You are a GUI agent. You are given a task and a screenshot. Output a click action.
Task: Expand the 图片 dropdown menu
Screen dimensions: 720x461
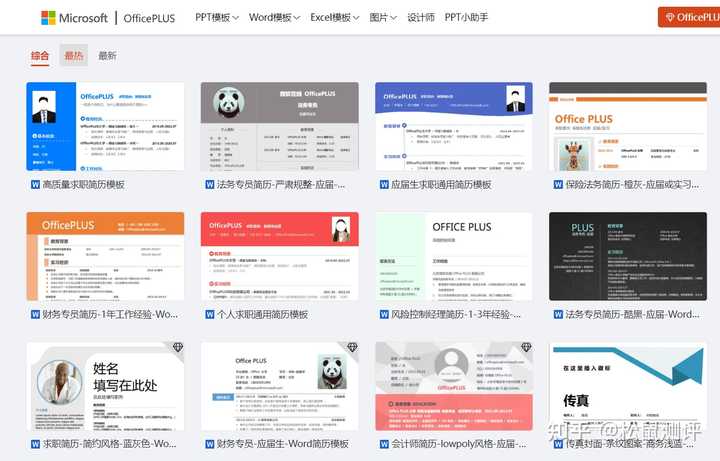(x=382, y=17)
